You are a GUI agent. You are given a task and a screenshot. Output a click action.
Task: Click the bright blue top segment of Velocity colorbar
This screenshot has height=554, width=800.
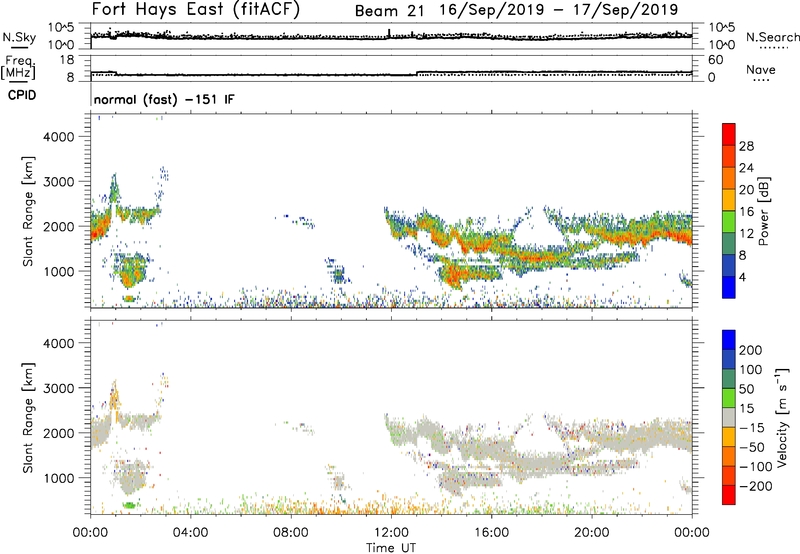point(729,340)
